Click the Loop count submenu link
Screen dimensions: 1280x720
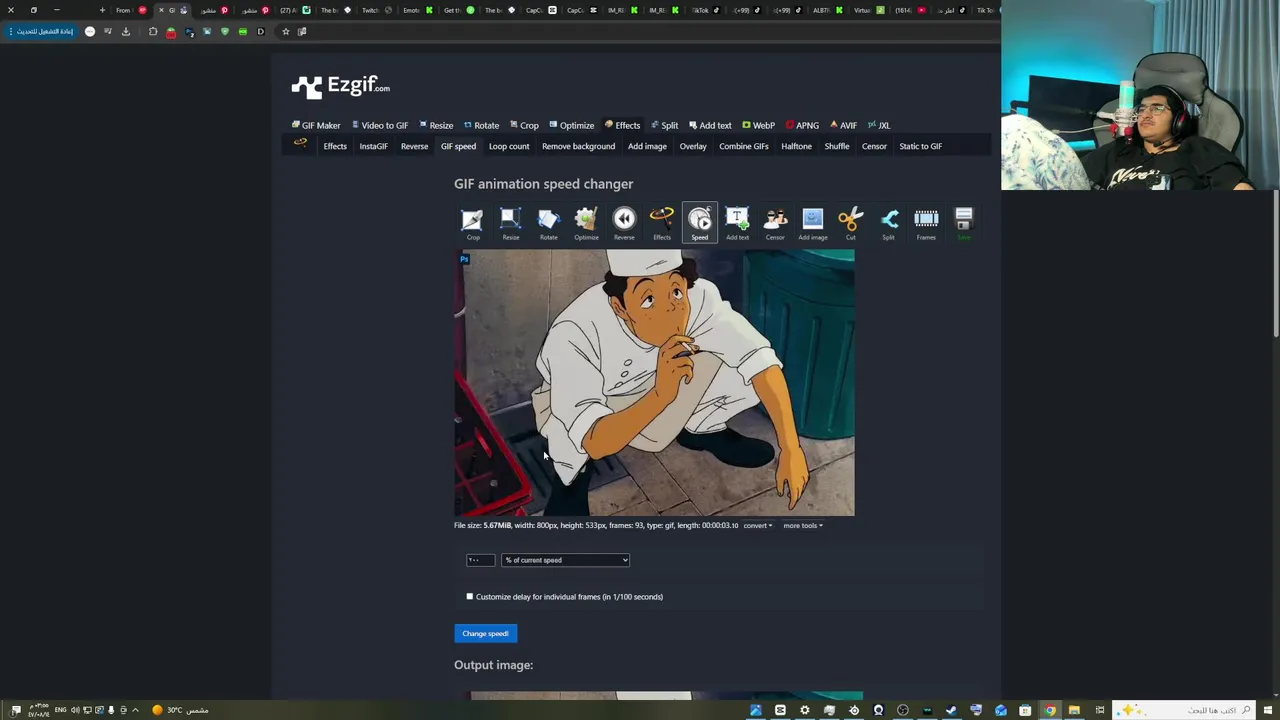(x=509, y=146)
